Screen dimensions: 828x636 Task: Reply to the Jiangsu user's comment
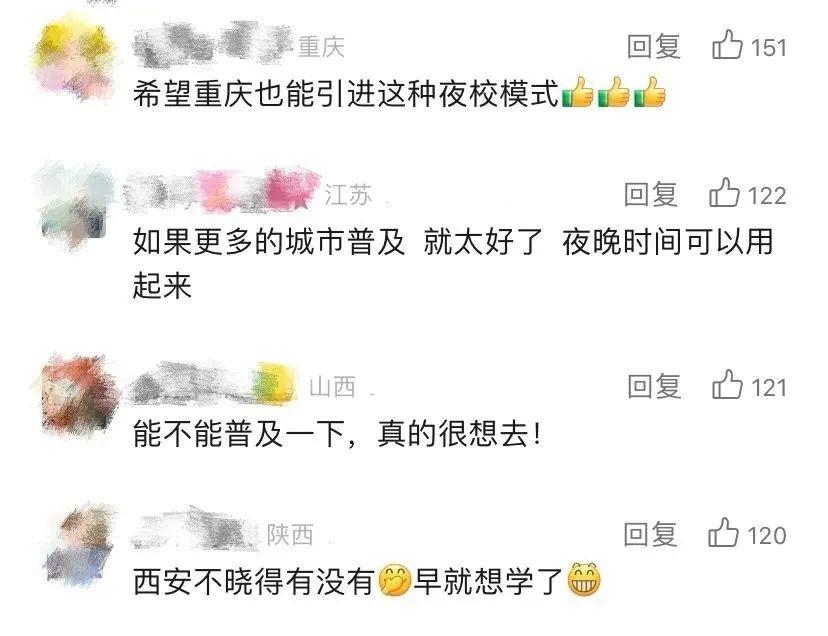point(651,194)
